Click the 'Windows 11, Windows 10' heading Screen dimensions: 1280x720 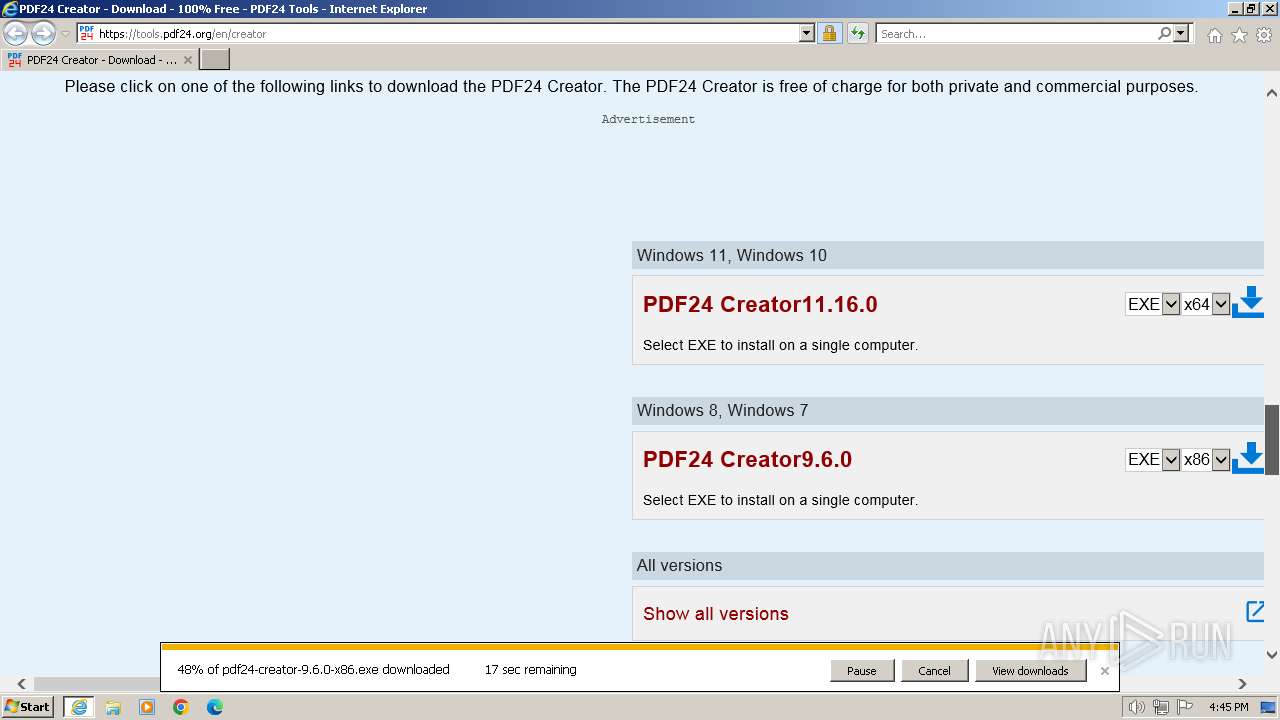click(732, 255)
